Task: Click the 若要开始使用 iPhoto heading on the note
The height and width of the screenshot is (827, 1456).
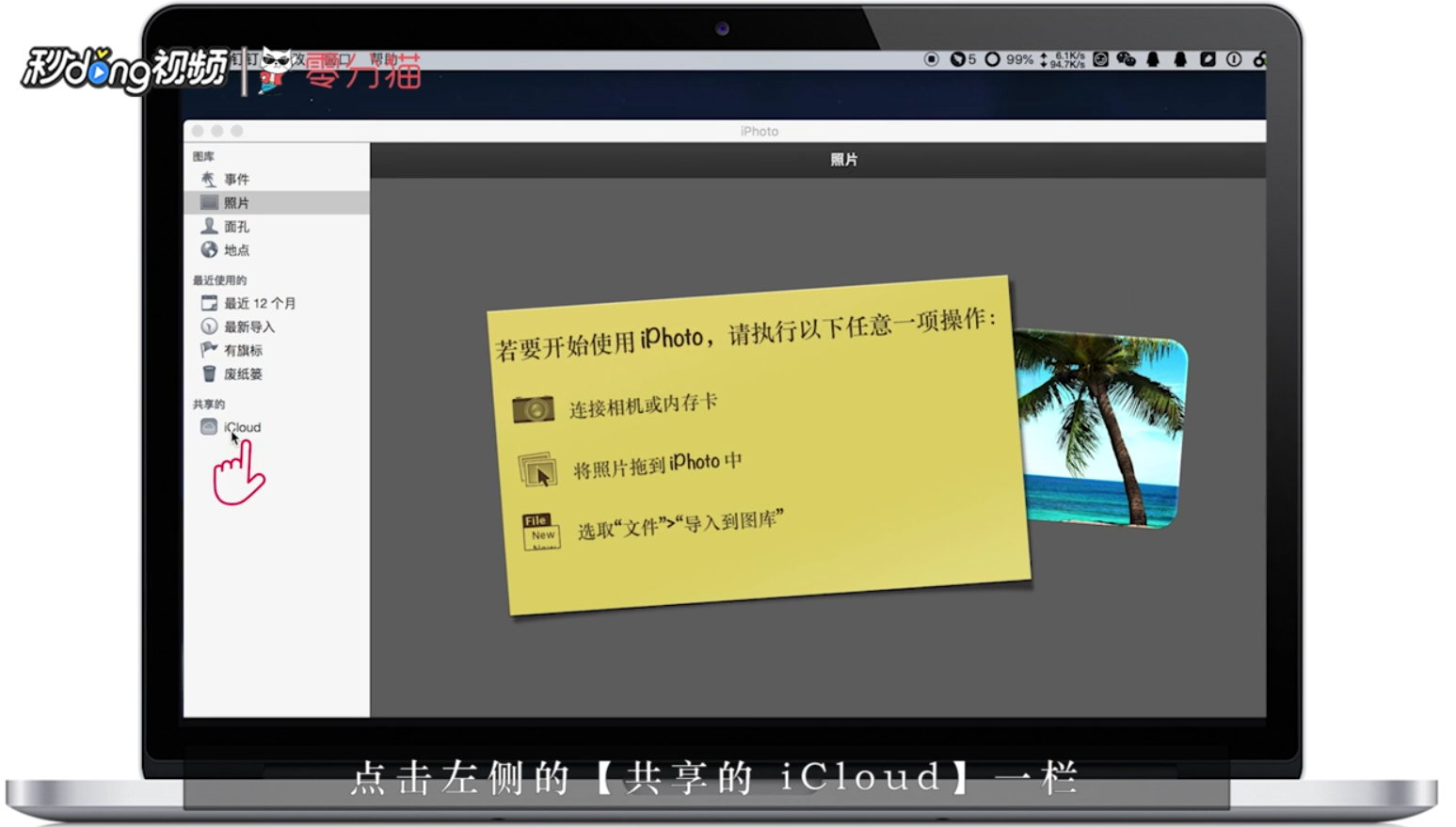Action: coord(744,334)
